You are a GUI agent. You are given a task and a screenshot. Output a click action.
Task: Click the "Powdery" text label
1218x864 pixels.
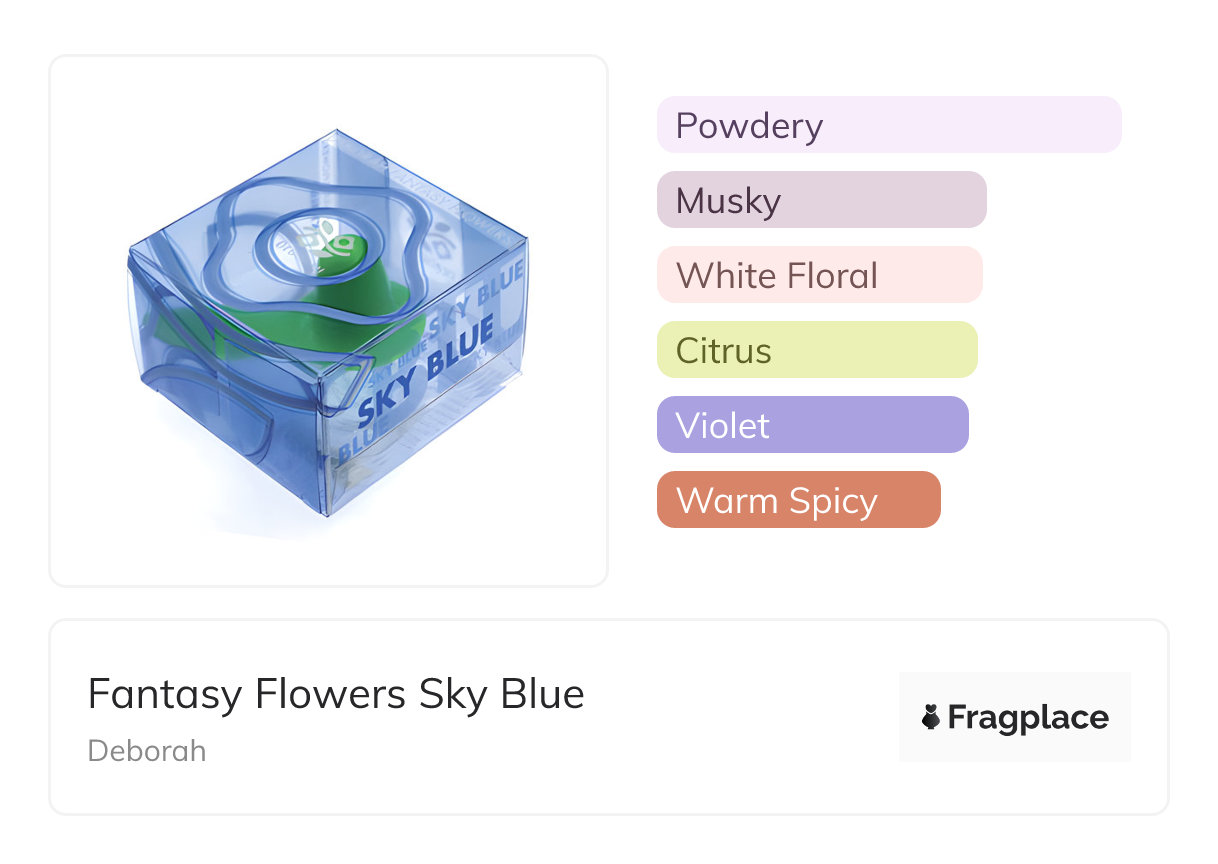(x=749, y=126)
